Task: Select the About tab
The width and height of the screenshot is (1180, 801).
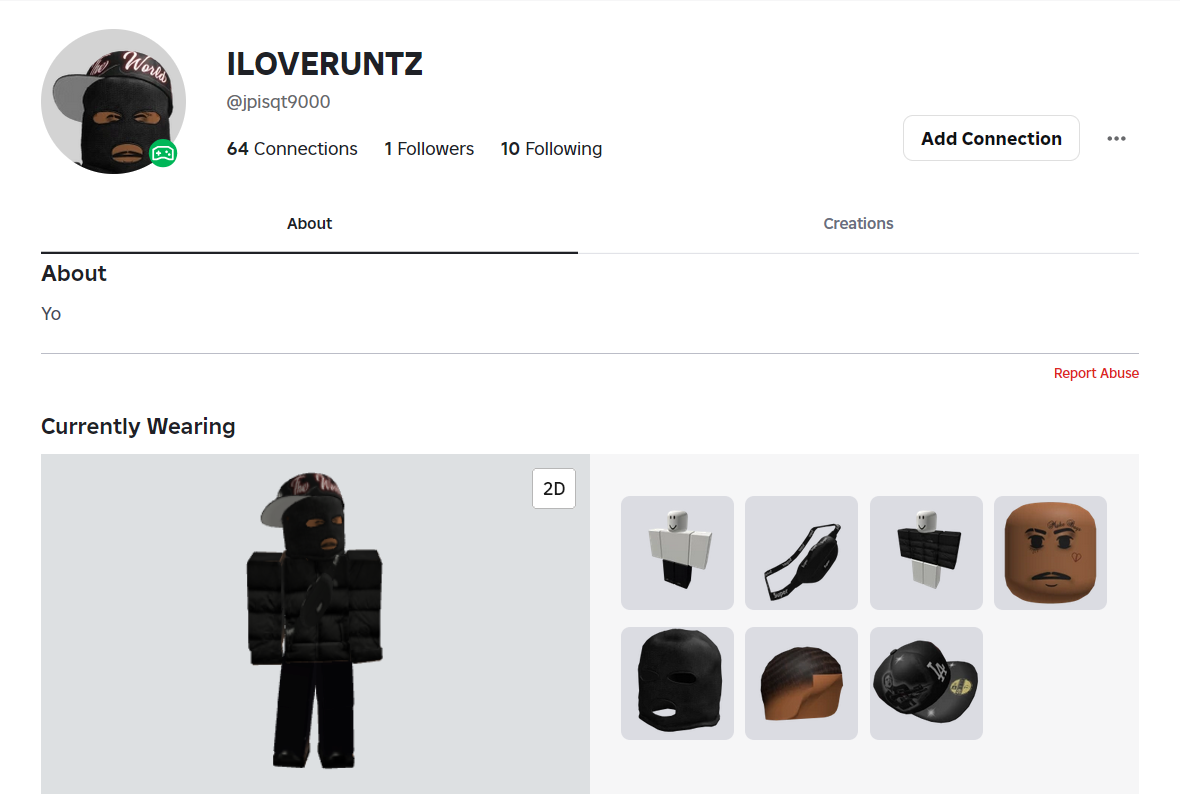Action: coord(309,224)
